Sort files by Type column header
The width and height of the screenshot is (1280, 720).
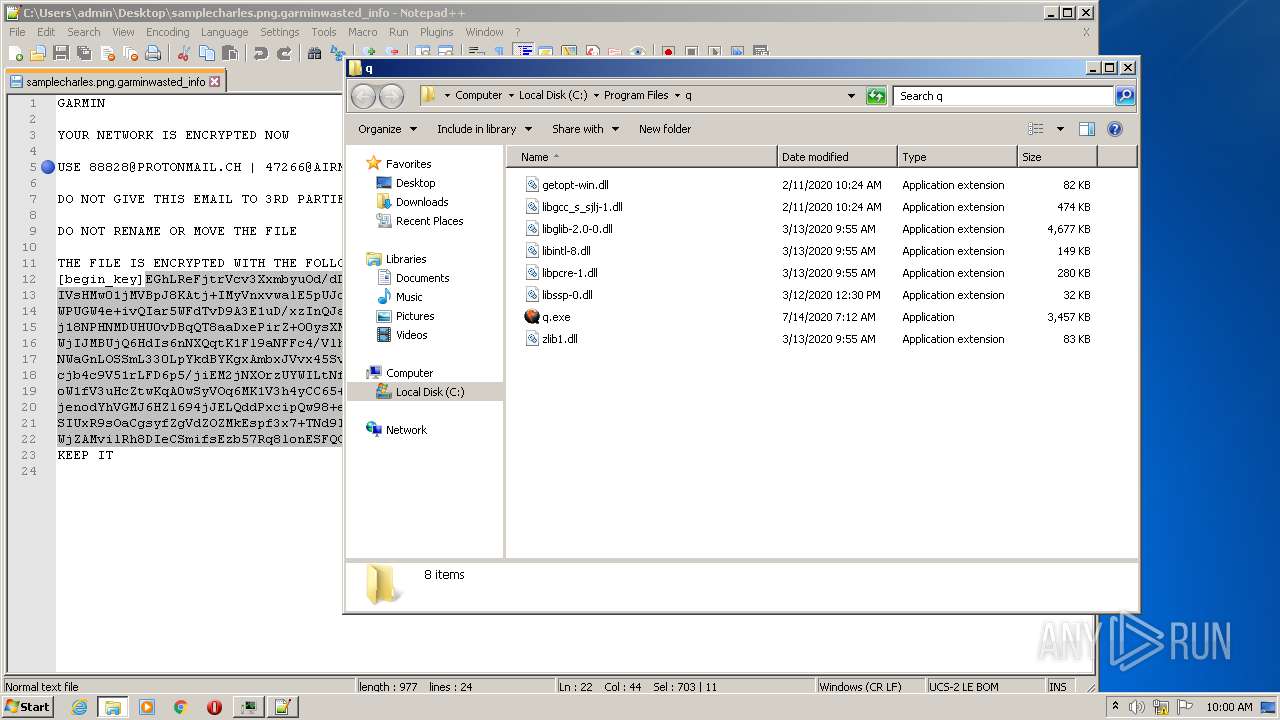click(x=957, y=157)
